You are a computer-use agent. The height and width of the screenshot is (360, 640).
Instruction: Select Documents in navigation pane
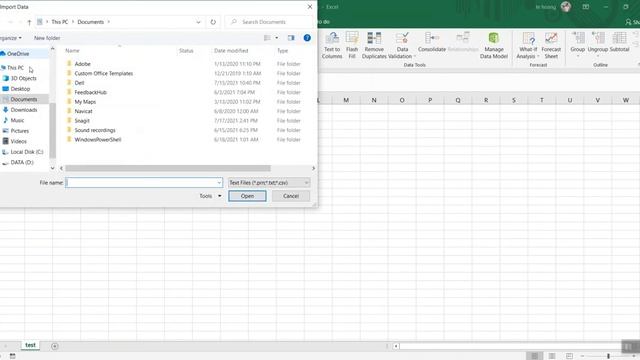[24, 99]
